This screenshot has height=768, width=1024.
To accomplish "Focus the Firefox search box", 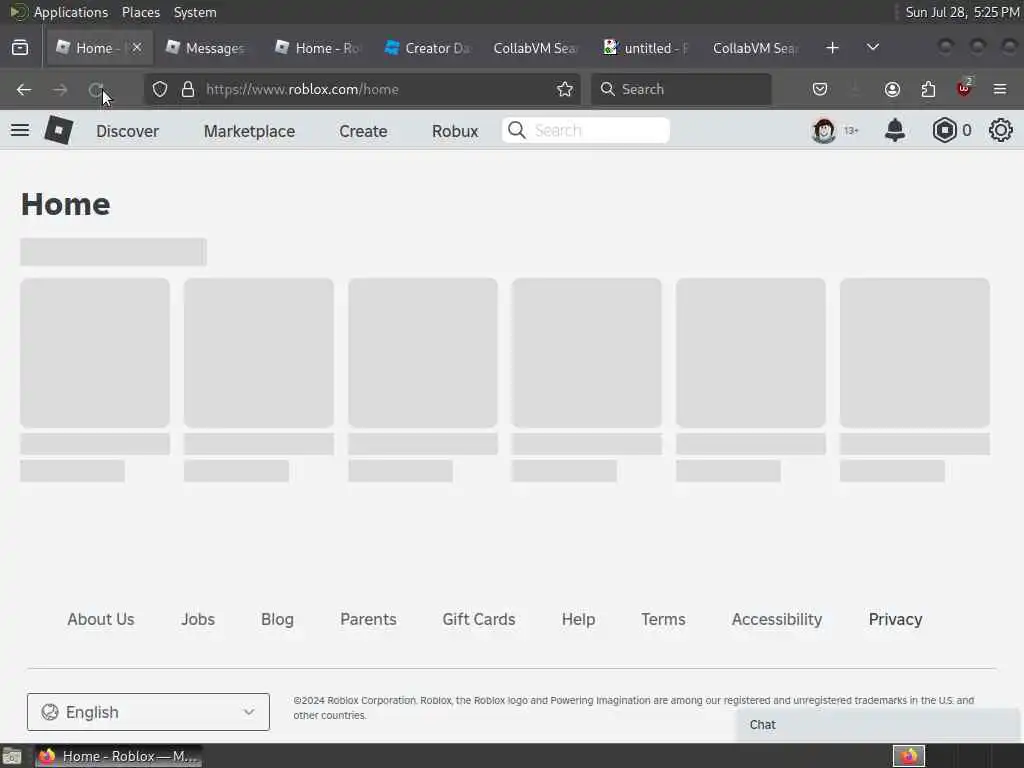I will point(681,89).
